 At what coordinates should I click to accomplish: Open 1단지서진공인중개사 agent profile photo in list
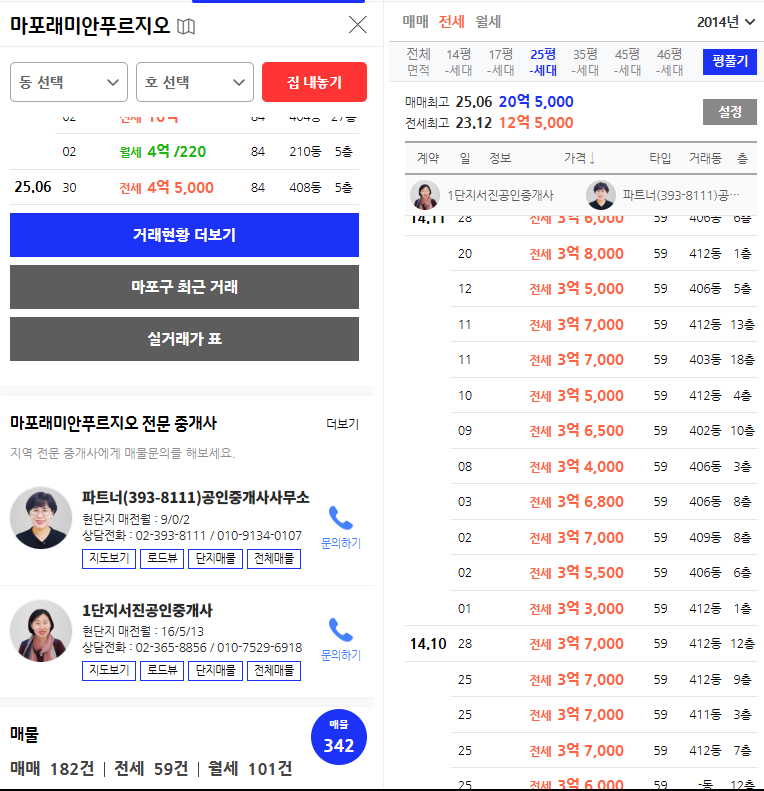click(x=41, y=631)
